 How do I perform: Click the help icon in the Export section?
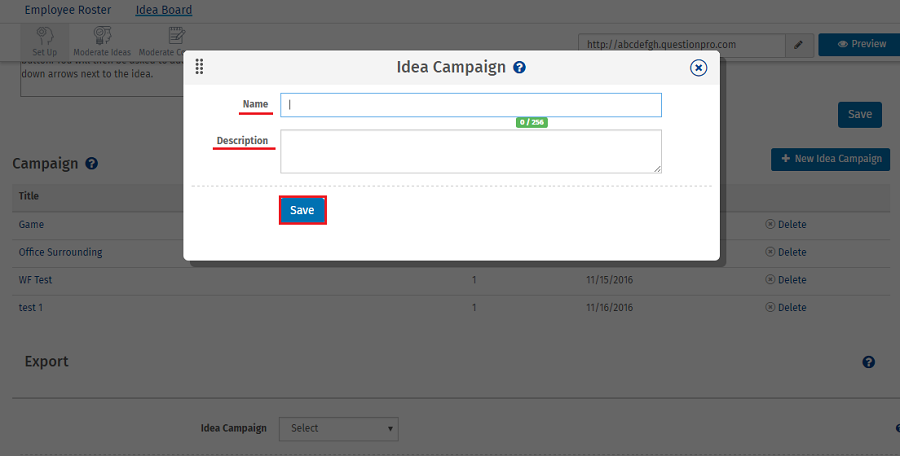[869, 362]
